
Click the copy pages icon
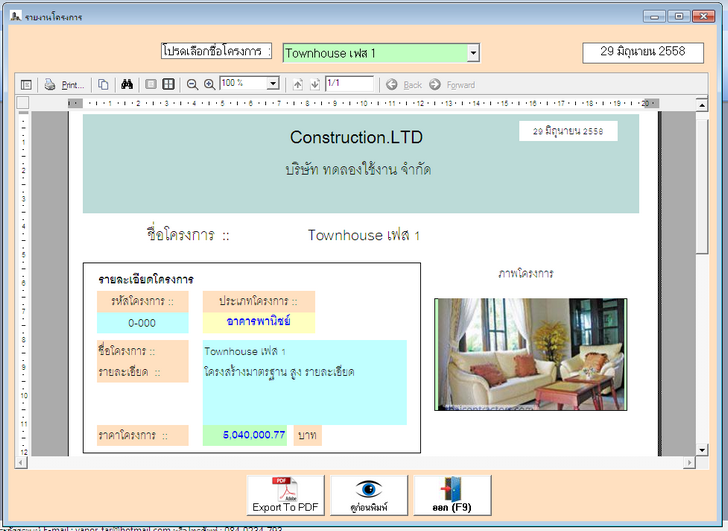point(103,84)
